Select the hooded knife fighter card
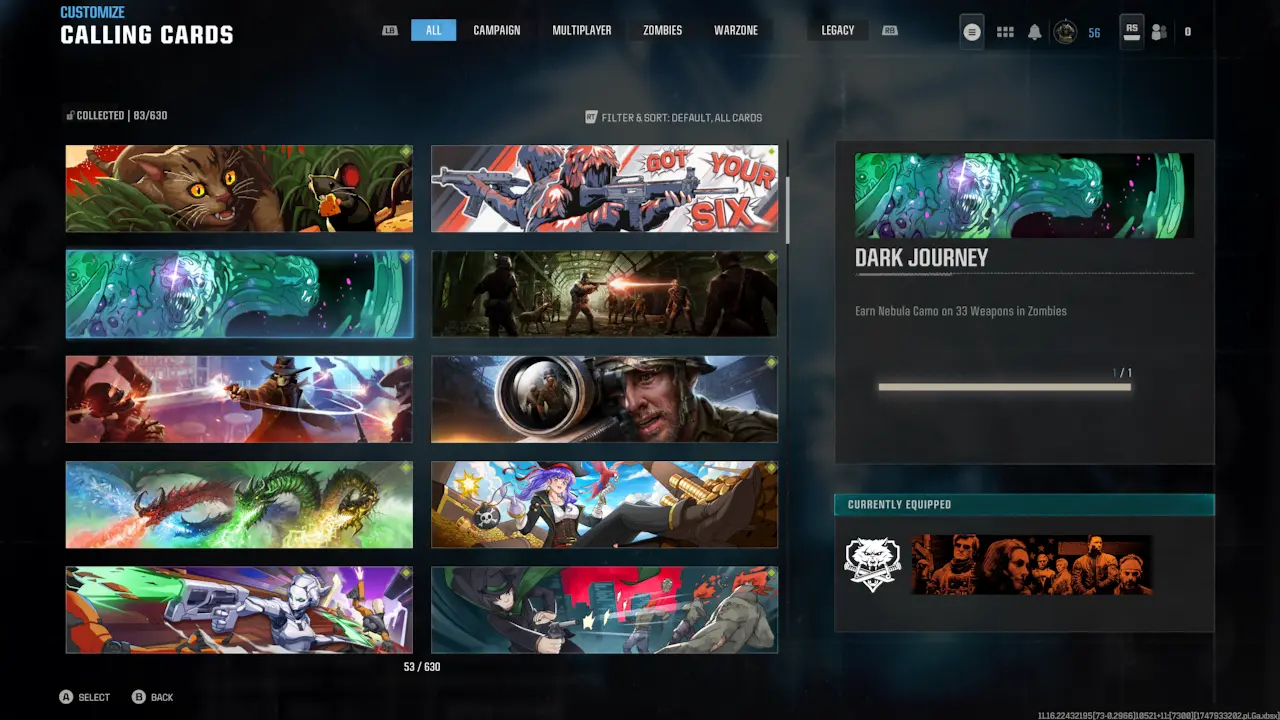Screen dimensions: 1280x720 (604, 610)
